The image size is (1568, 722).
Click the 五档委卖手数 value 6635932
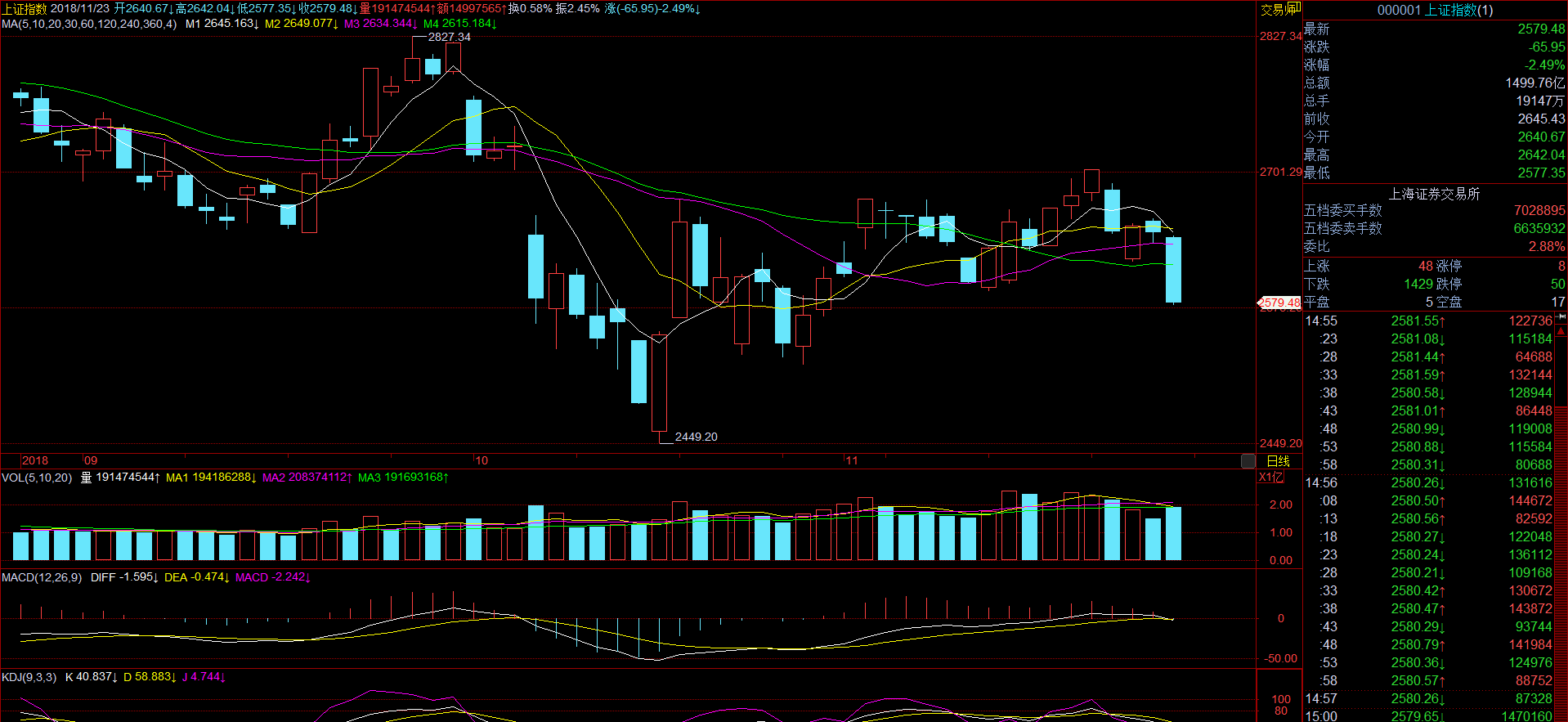[x=1539, y=228]
